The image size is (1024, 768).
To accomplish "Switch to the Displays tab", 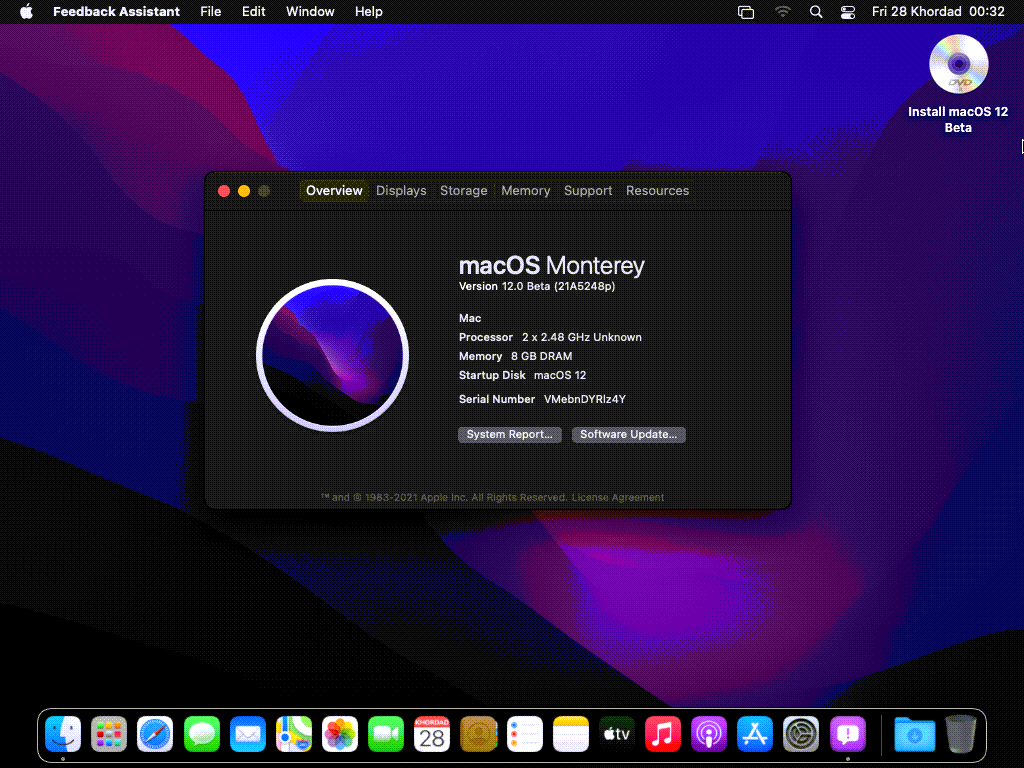I will pyautogui.click(x=401, y=191).
